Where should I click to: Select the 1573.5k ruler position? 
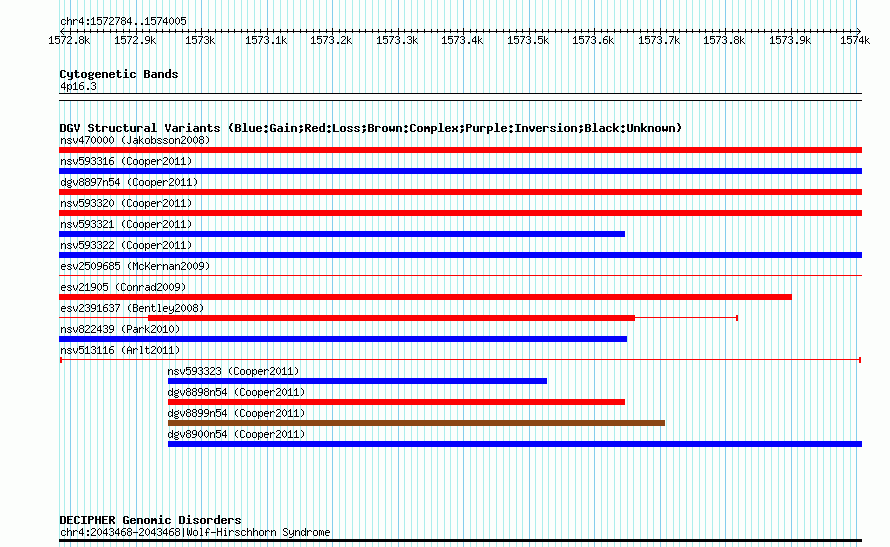528,40
